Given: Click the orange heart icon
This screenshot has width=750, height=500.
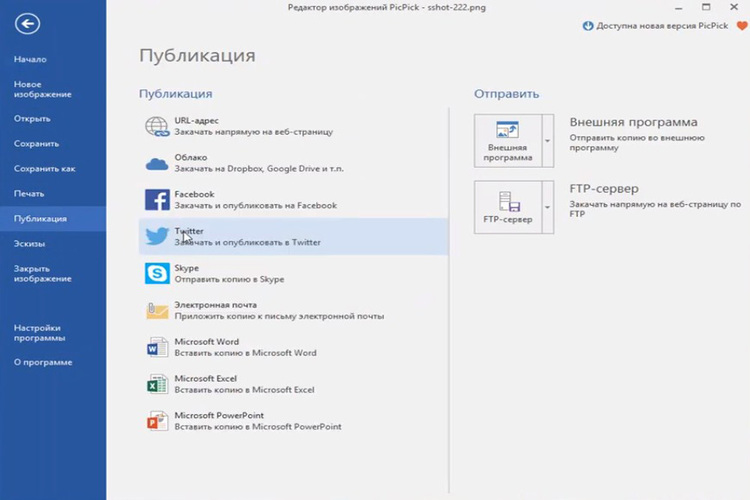Looking at the screenshot, I should point(742,26).
